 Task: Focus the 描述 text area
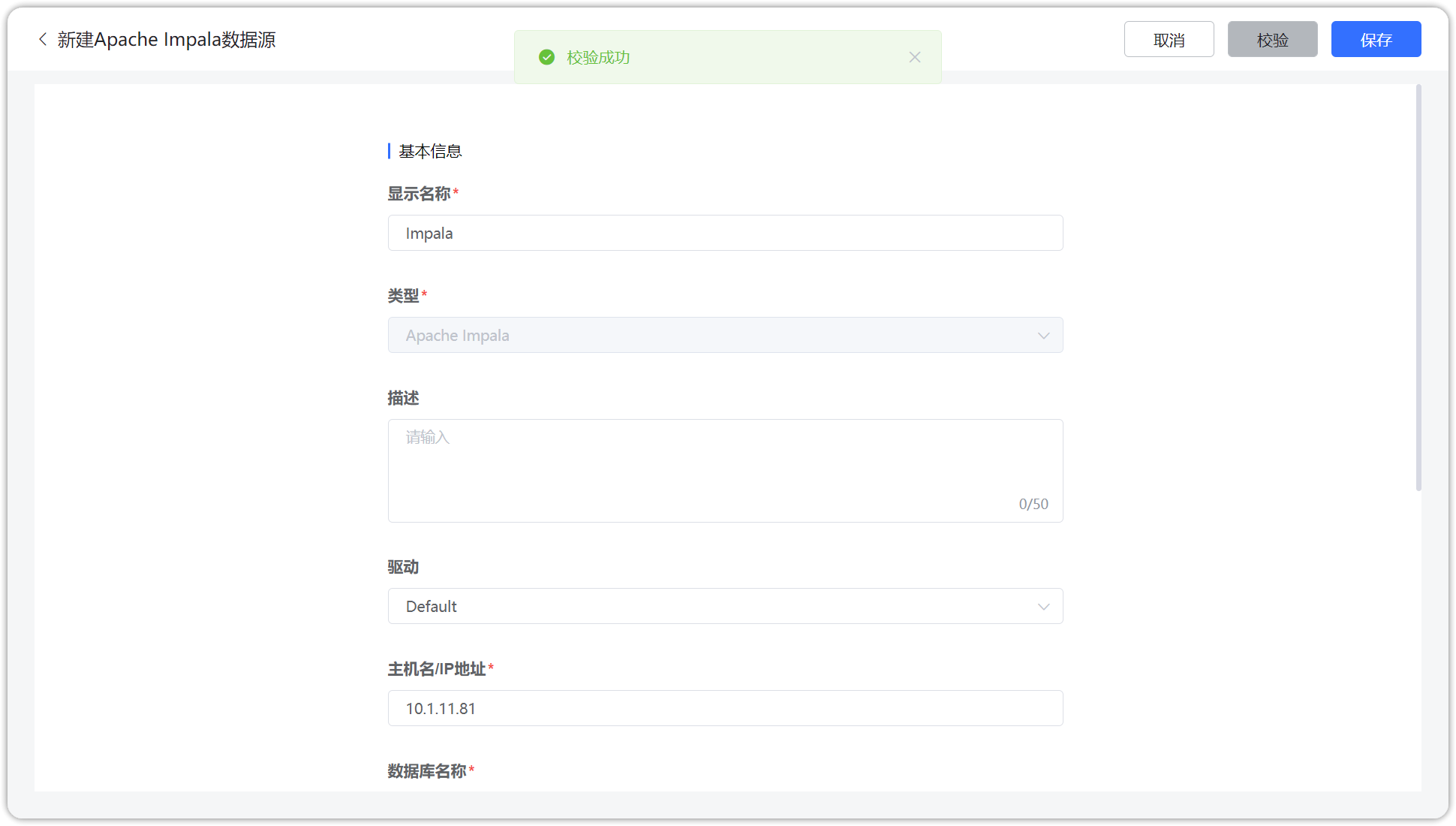pyautogui.click(x=725, y=471)
